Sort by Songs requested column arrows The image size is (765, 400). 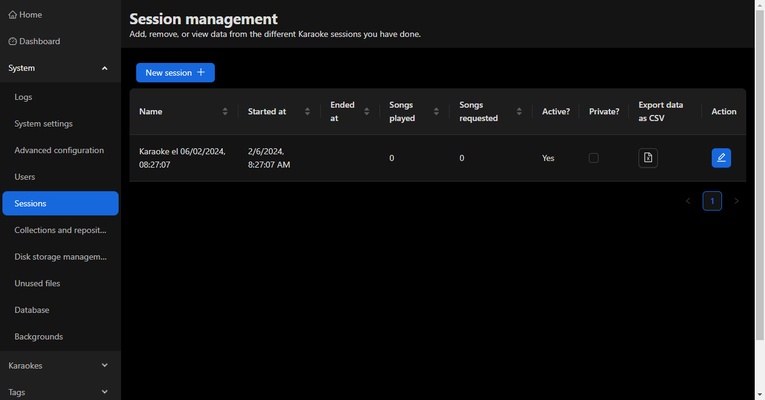[517, 112]
